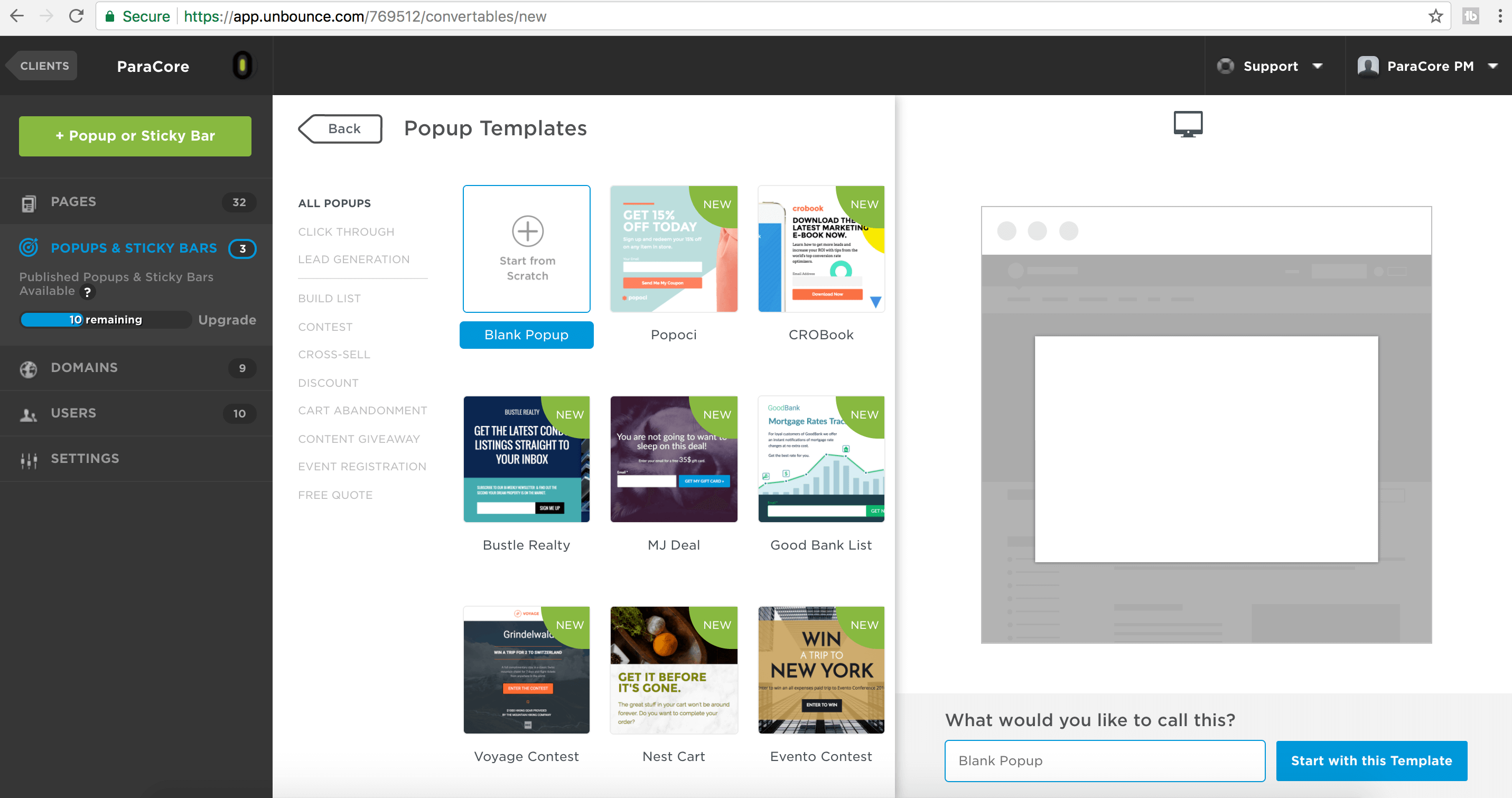Image resolution: width=1512 pixels, height=798 pixels.
Task: Click the Pages sidebar icon
Action: [x=28, y=201]
